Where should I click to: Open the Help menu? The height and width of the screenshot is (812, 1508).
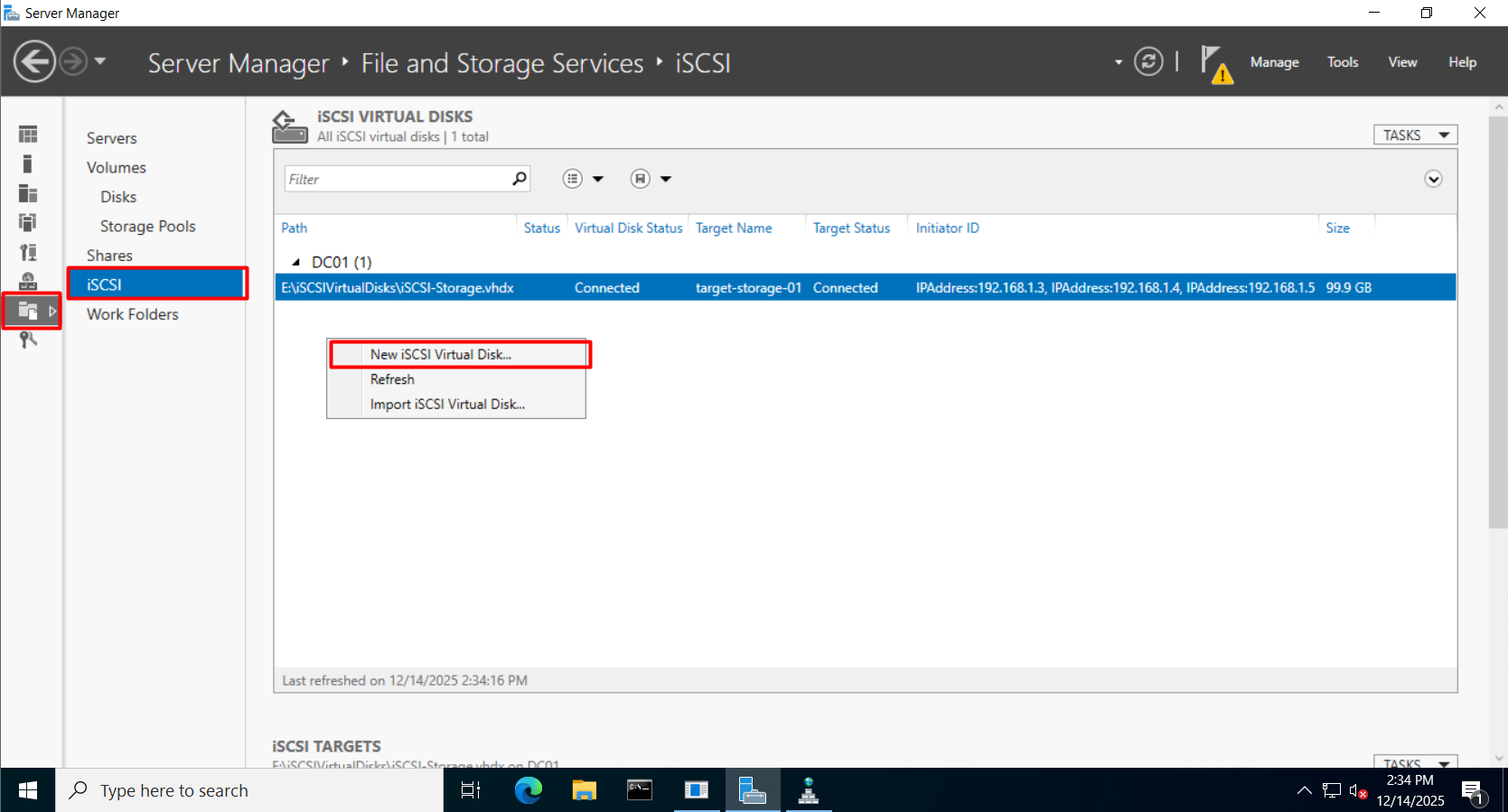pos(1462,62)
